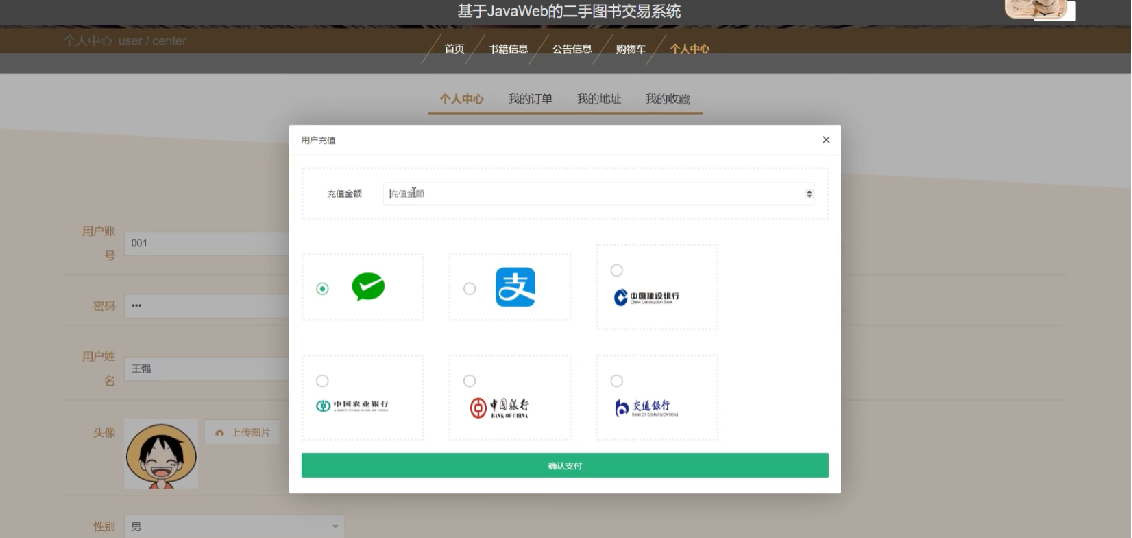Image resolution: width=1132 pixels, height=538 pixels.
Task: Open the 性别 dropdown
Action: point(234,526)
